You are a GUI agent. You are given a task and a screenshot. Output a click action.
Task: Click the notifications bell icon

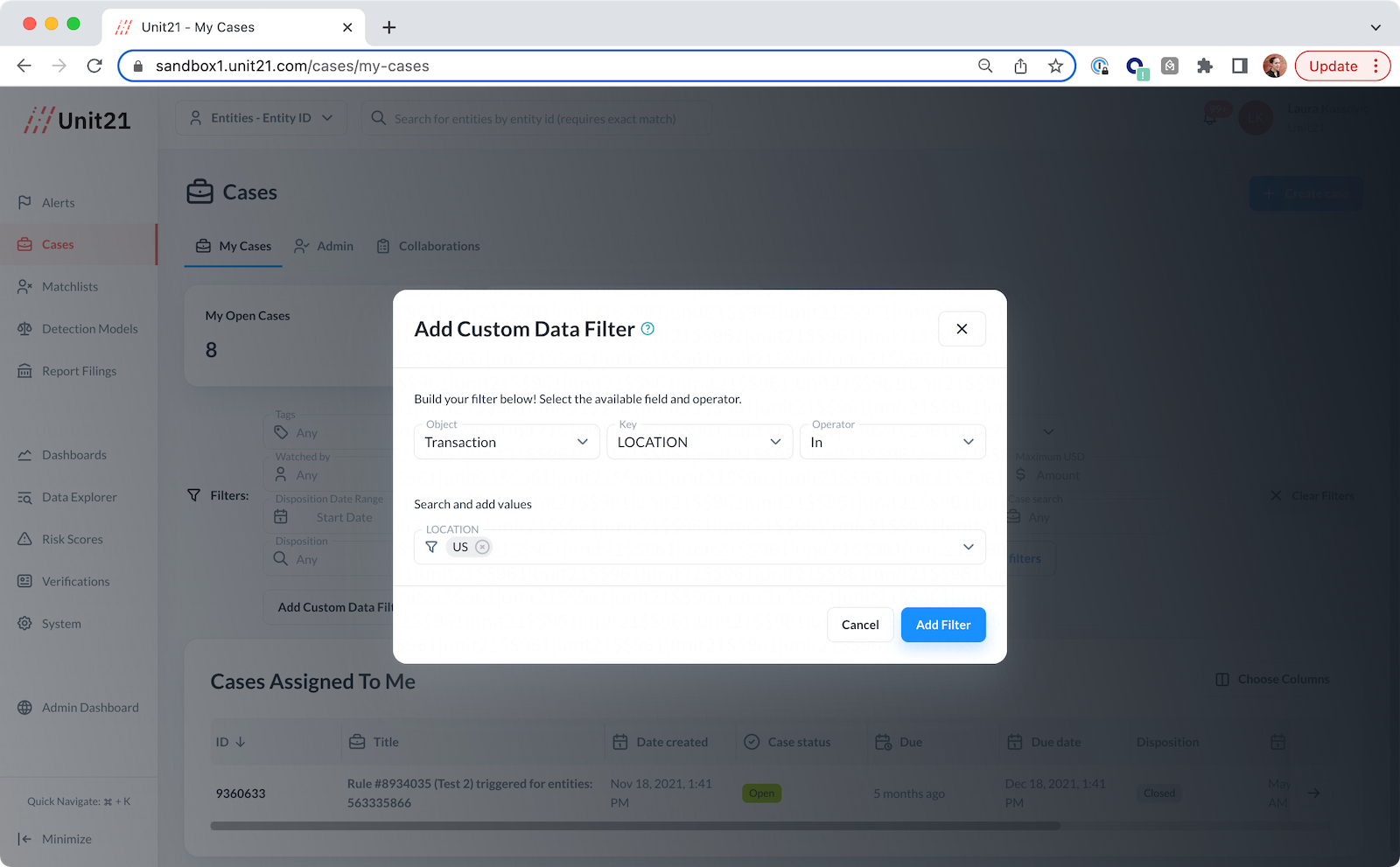tap(1211, 117)
